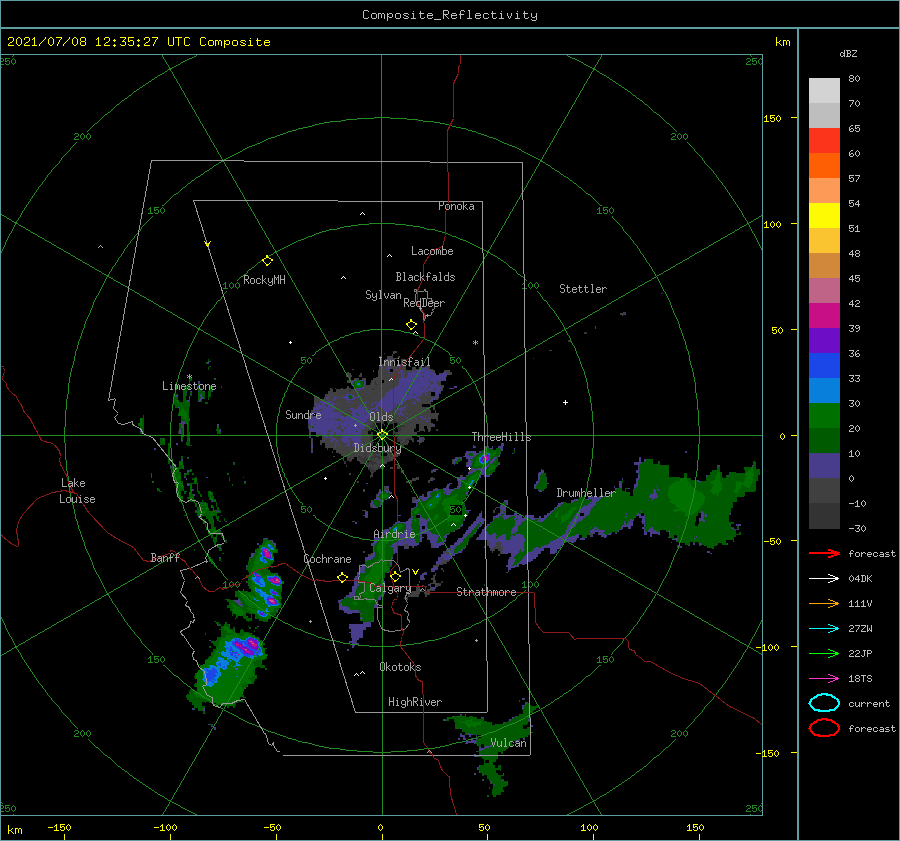Click the Vulcan label
The image size is (900, 841).
tap(509, 743)
